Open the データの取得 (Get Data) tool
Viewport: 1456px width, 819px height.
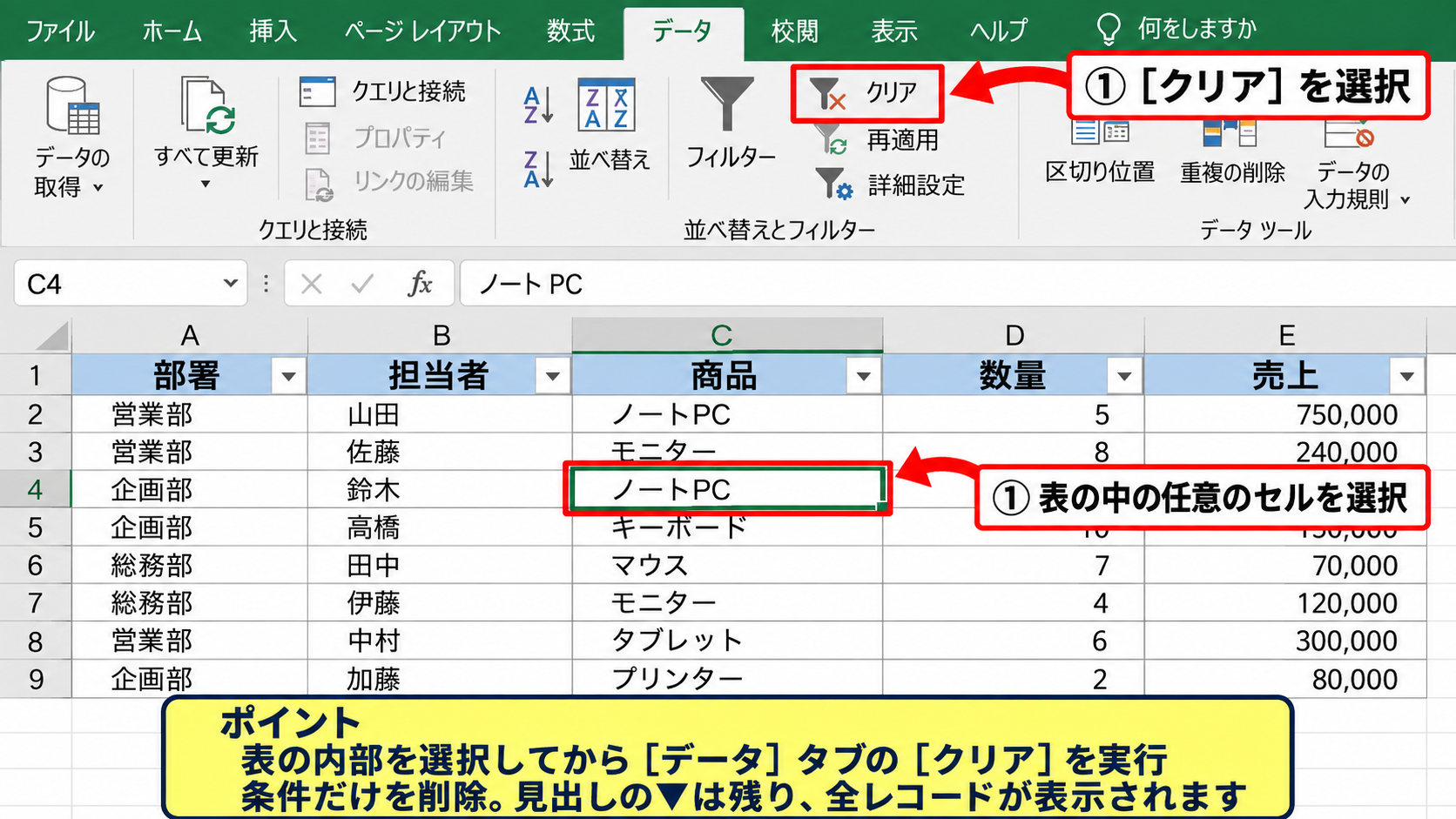tap(73, 137)
